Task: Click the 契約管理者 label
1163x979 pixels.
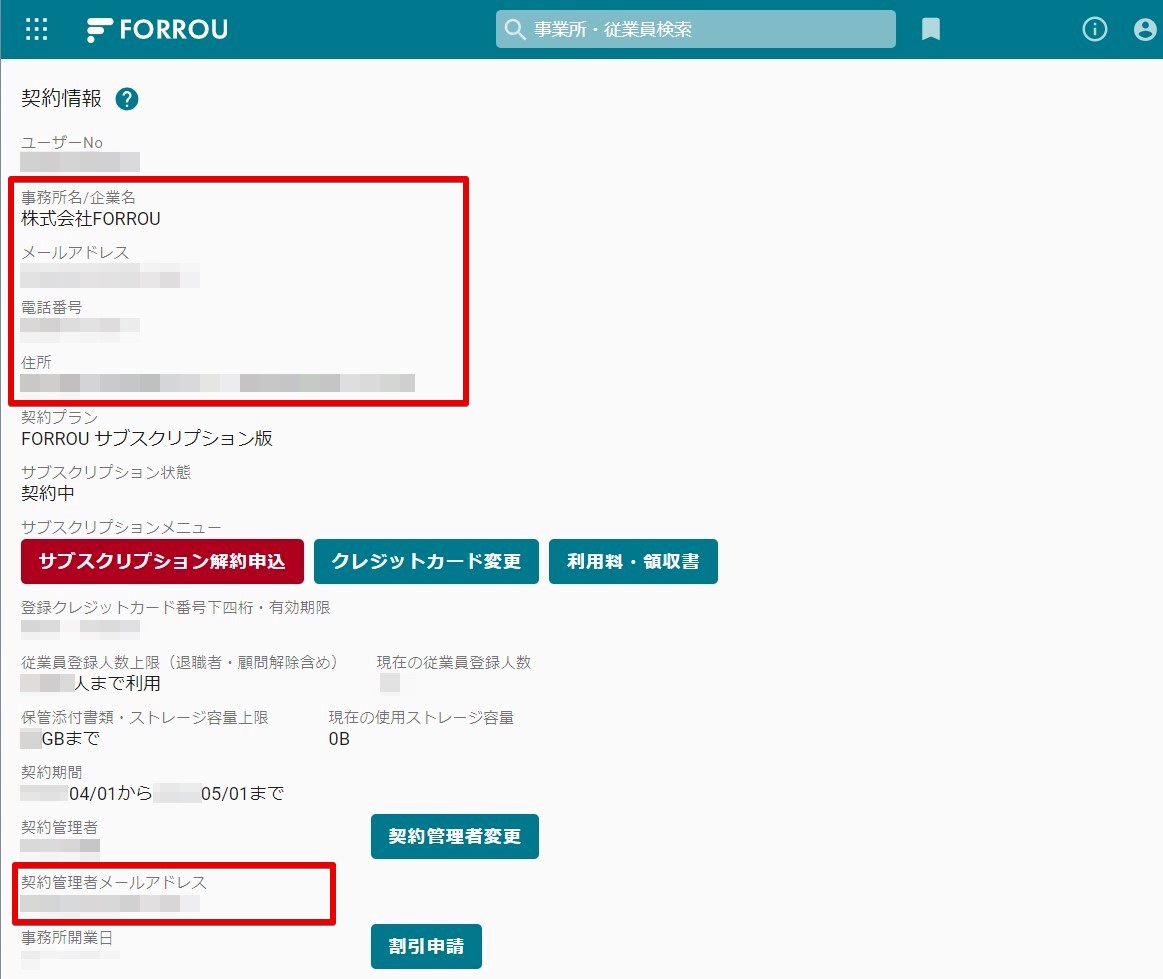Action: point(59,827)
